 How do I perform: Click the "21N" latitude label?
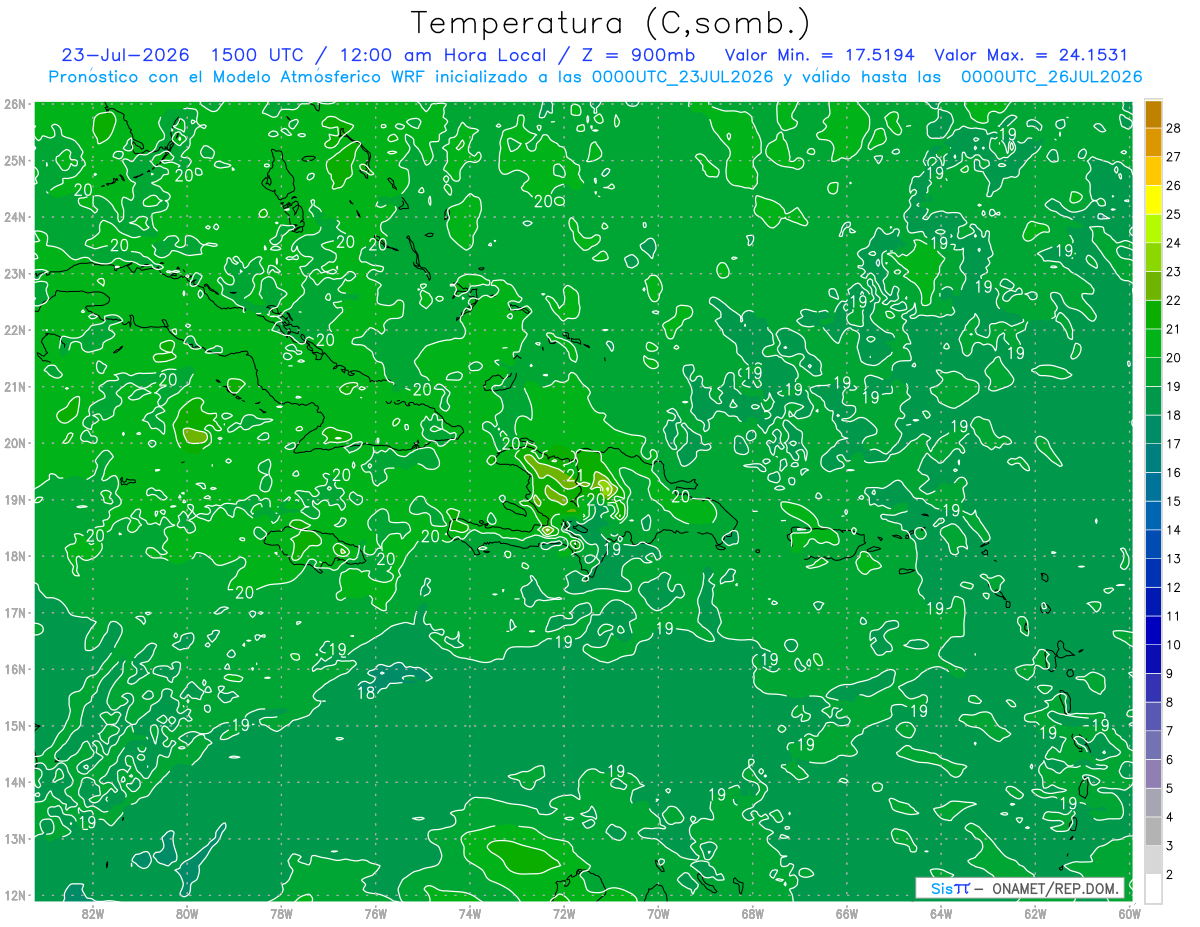(x=15, y=386)
